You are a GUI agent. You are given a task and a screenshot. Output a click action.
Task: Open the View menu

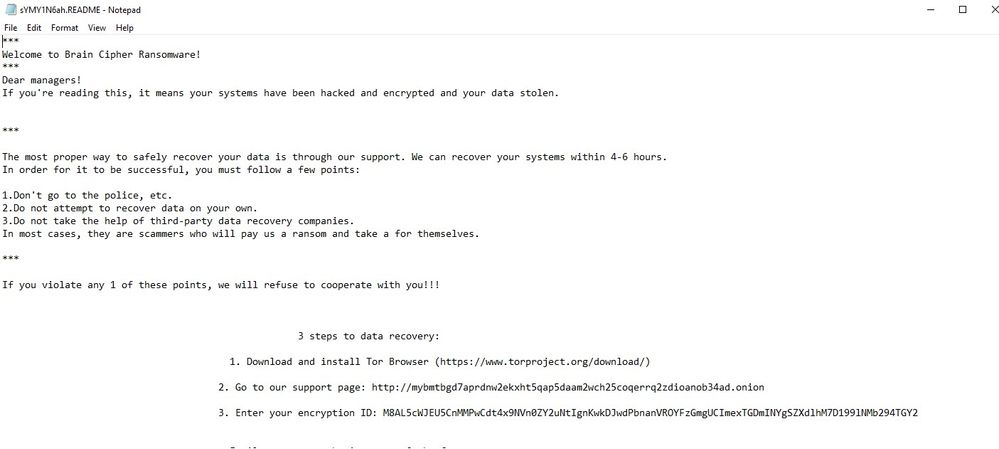pos(97,28)
